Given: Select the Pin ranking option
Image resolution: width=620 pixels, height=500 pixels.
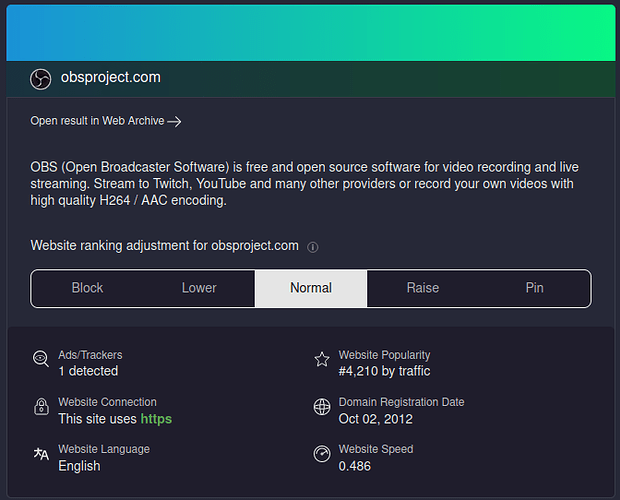Looking at the screenshot, I should coord(535,288).
